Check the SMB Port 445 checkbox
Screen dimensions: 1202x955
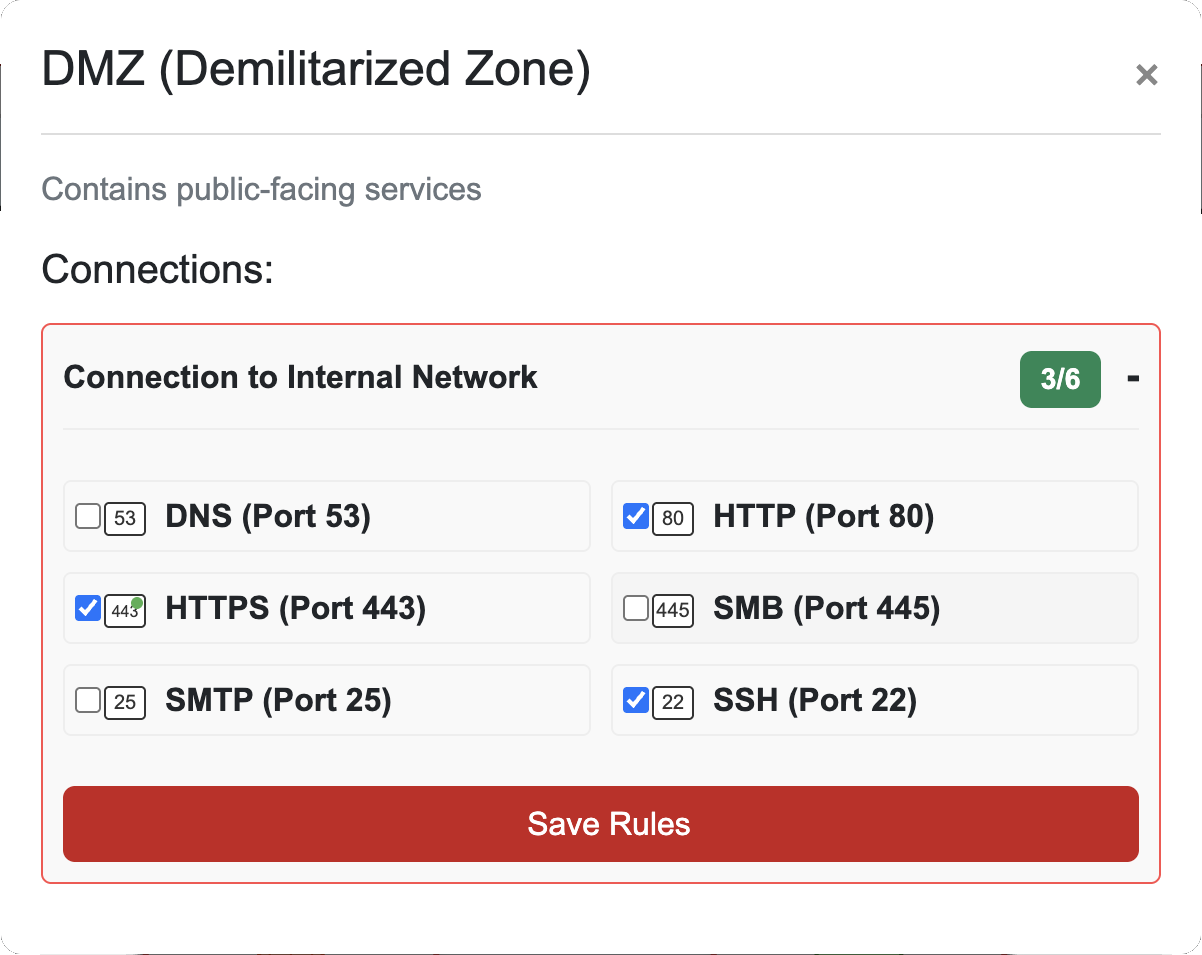(x=636, y=608)
